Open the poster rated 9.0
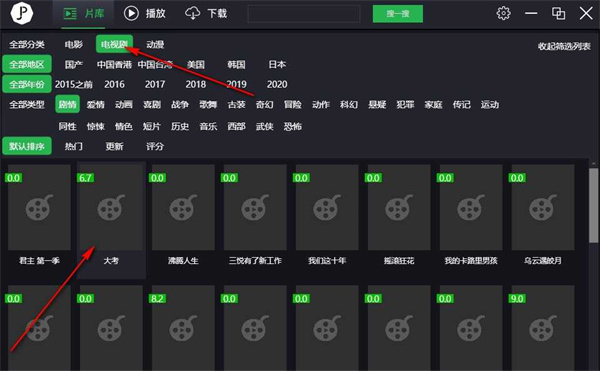 coord(543,328)
